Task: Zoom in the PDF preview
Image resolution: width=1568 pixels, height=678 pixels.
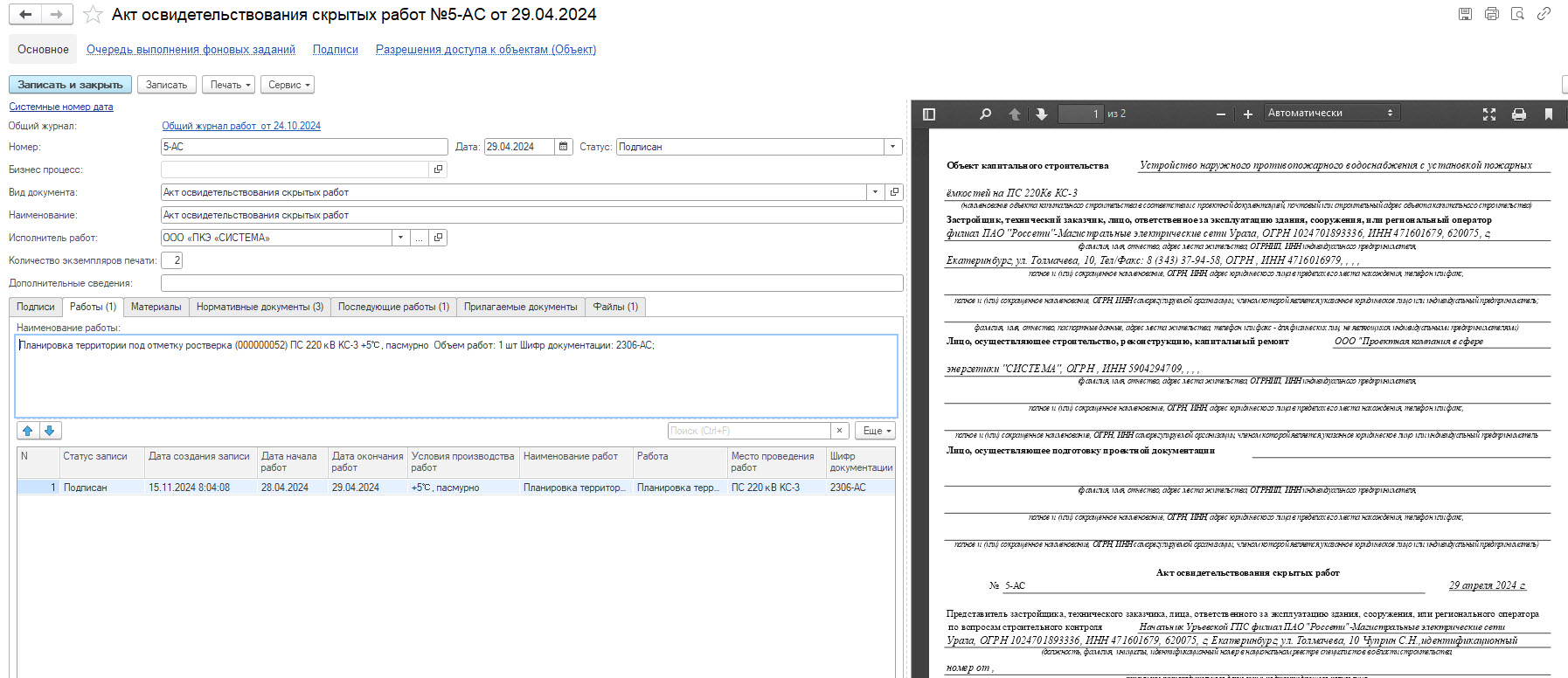Action: click(x=1247, y=114)
